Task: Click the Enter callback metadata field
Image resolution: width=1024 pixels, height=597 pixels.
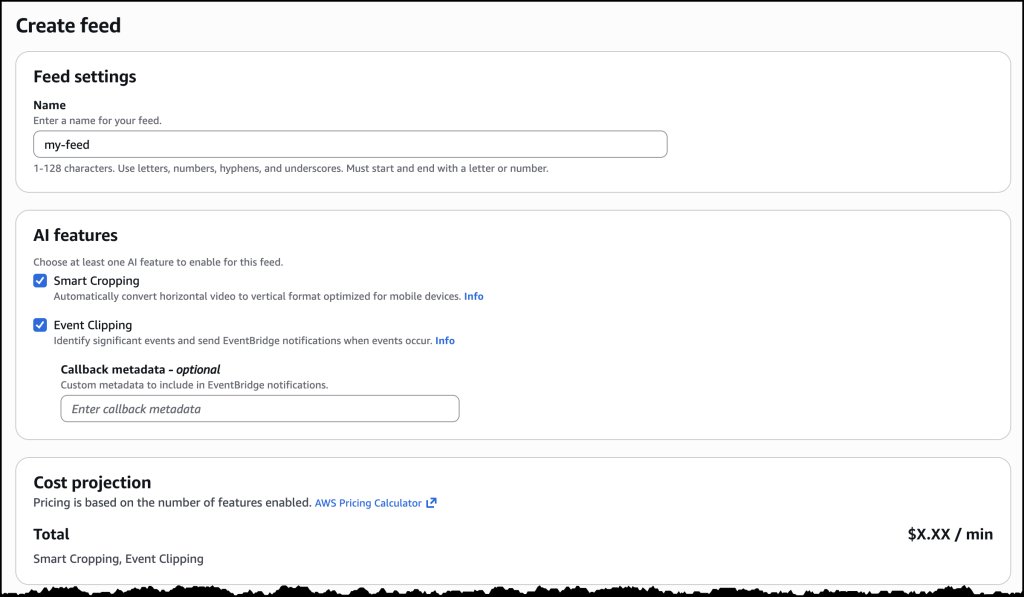Action: [x=260, y=408]
